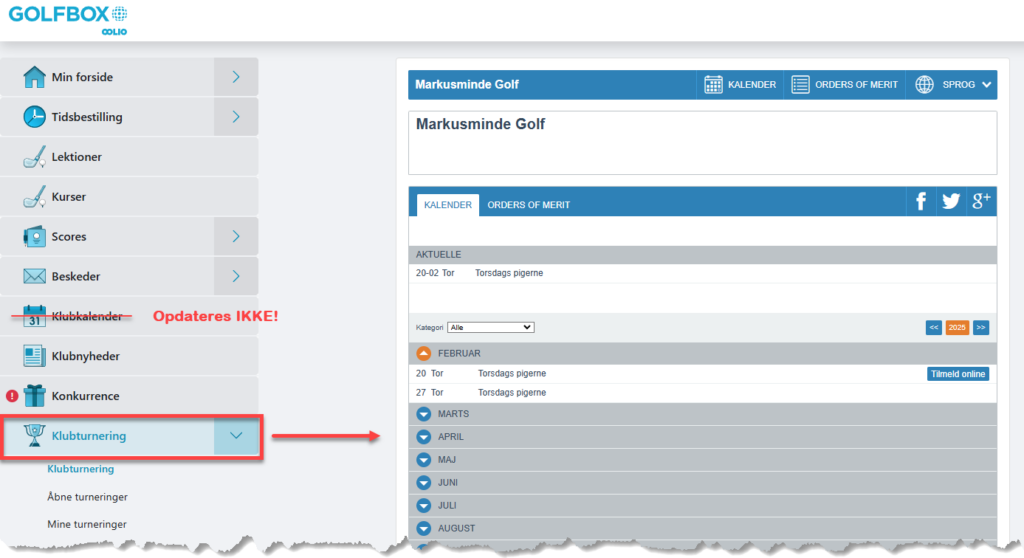Go to the next year
Viewport: 1024px width, 558px height.
981,327
